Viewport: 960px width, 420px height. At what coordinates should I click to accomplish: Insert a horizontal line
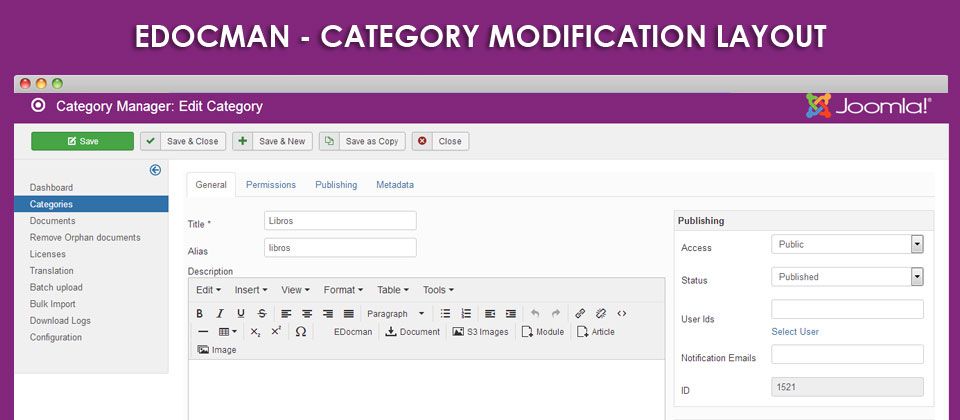pos(203,332)
